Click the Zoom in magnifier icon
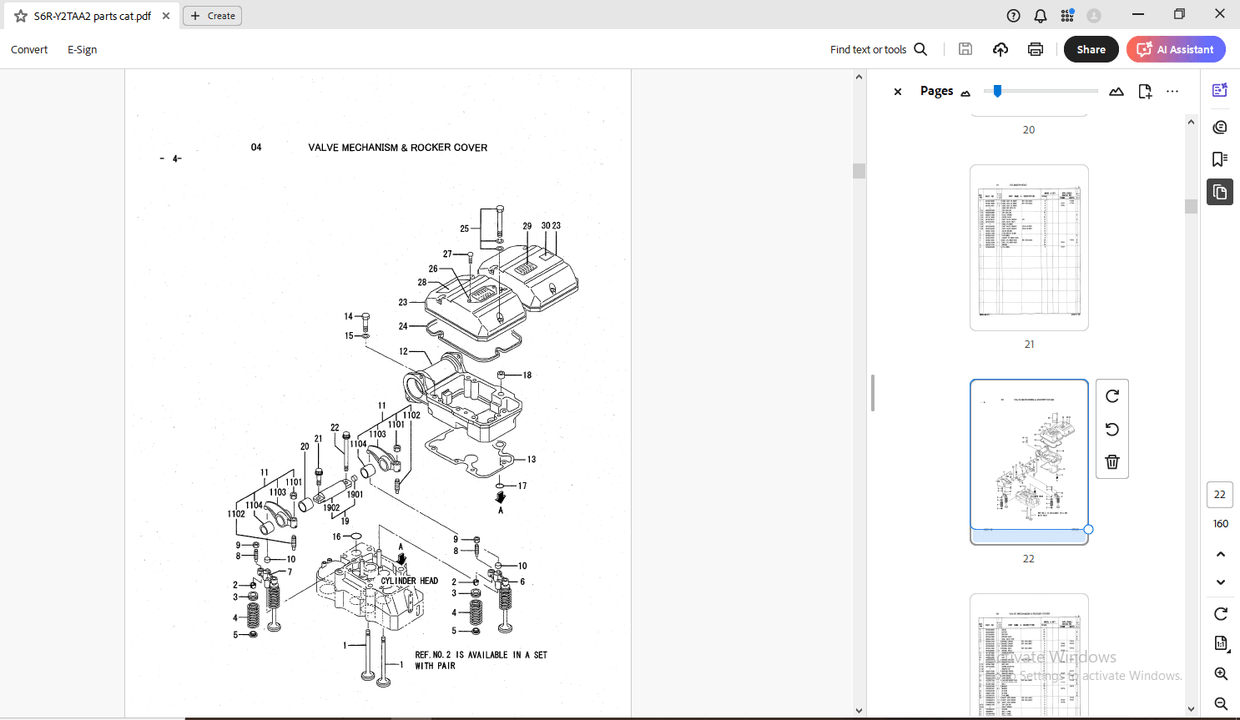Screen dimensions: 1240x720 coord(1220,673)
